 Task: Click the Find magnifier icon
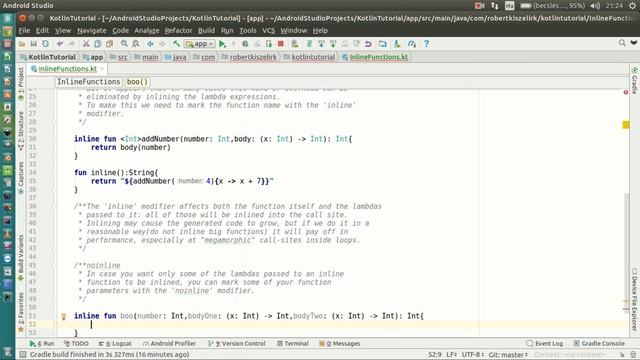pos(124,44)
